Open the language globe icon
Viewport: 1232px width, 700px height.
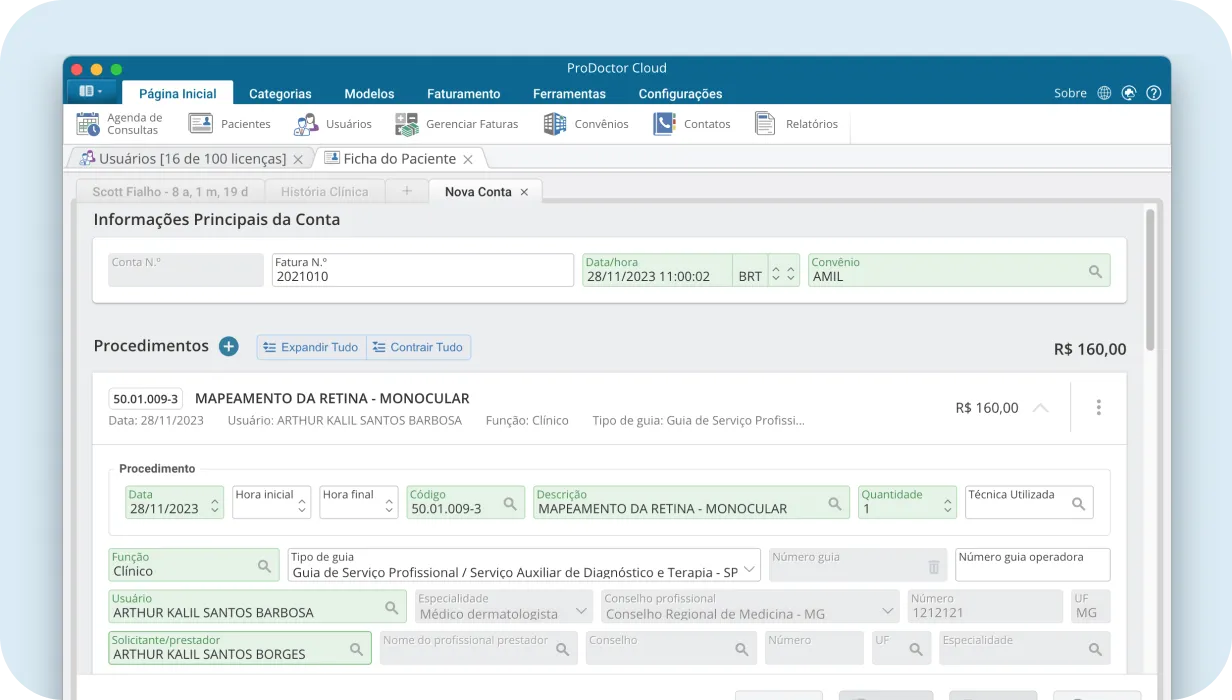(1104, 92)
